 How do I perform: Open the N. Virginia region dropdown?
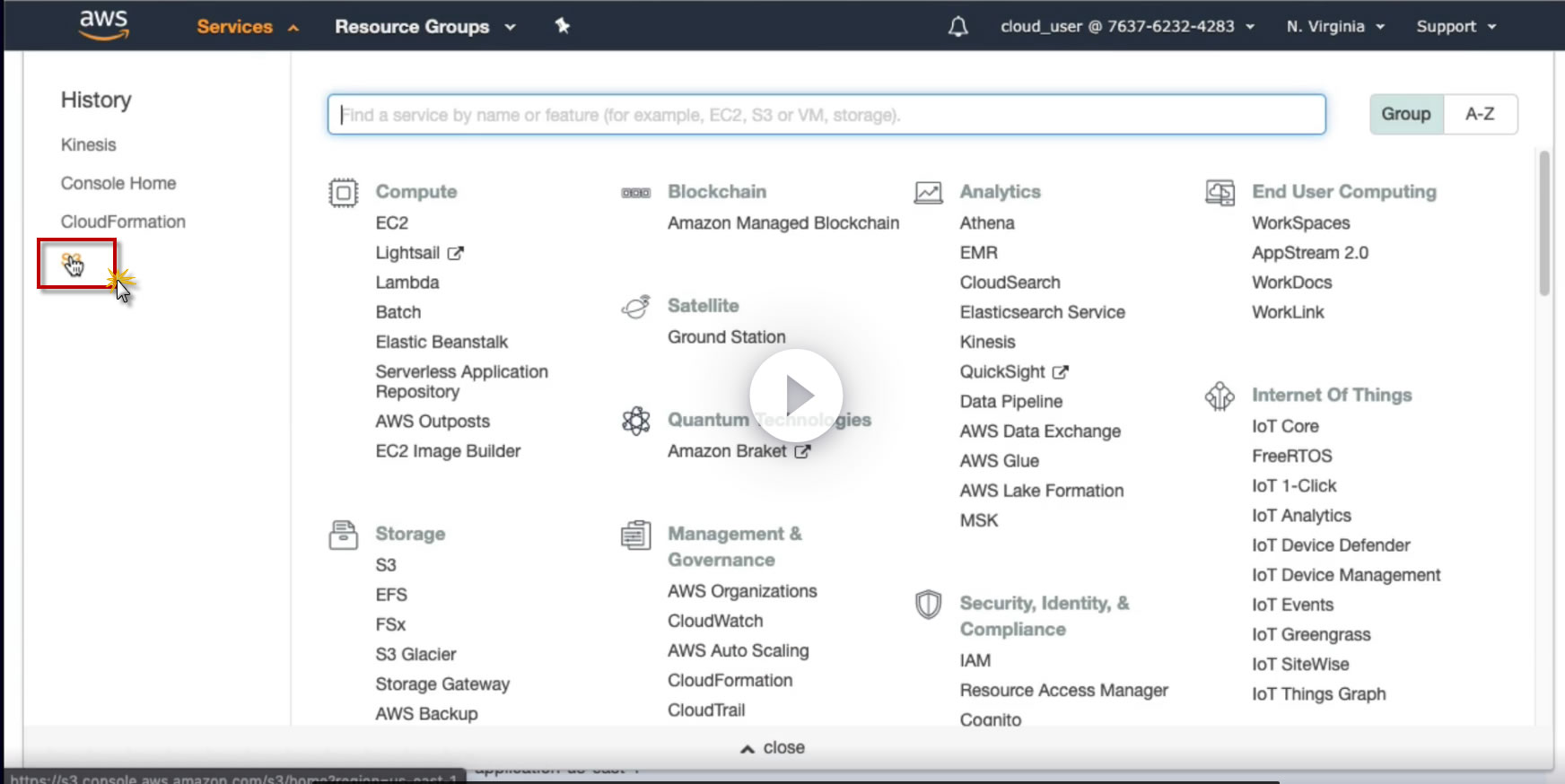pyautogui.click(x=1334, y=27)
